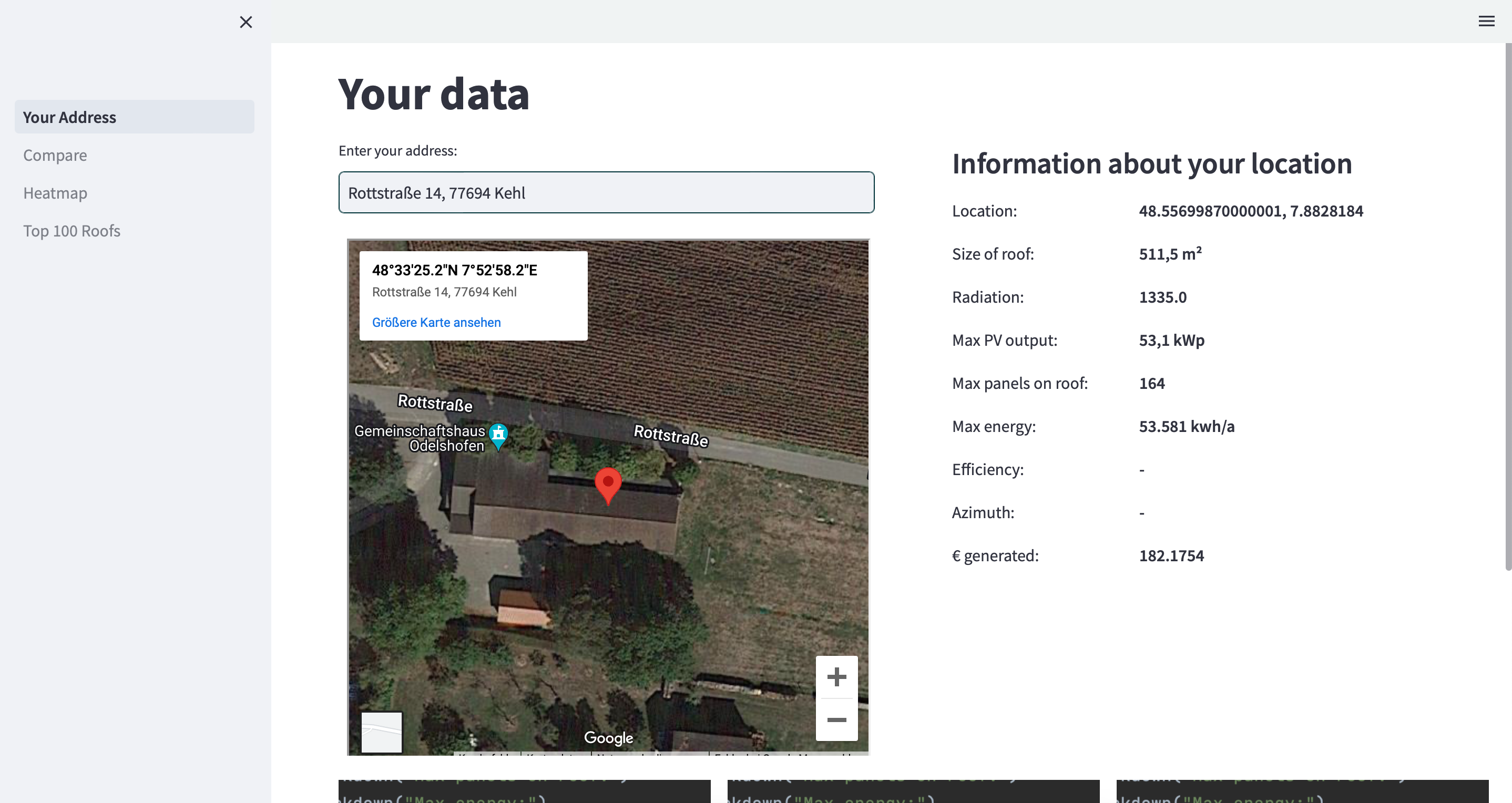Close the sidebar with the X icon
This screenshot has height=803, width=1512.
pos(246,22)
